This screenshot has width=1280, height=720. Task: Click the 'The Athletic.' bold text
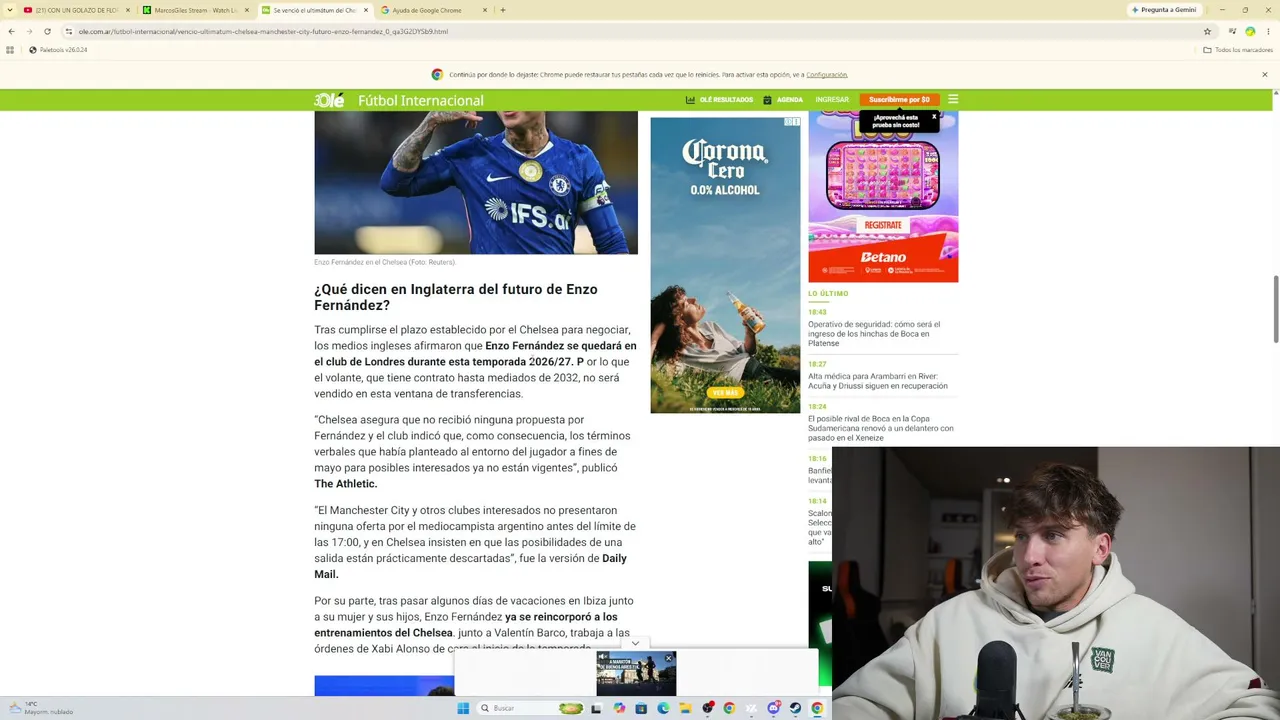point(346,484)
